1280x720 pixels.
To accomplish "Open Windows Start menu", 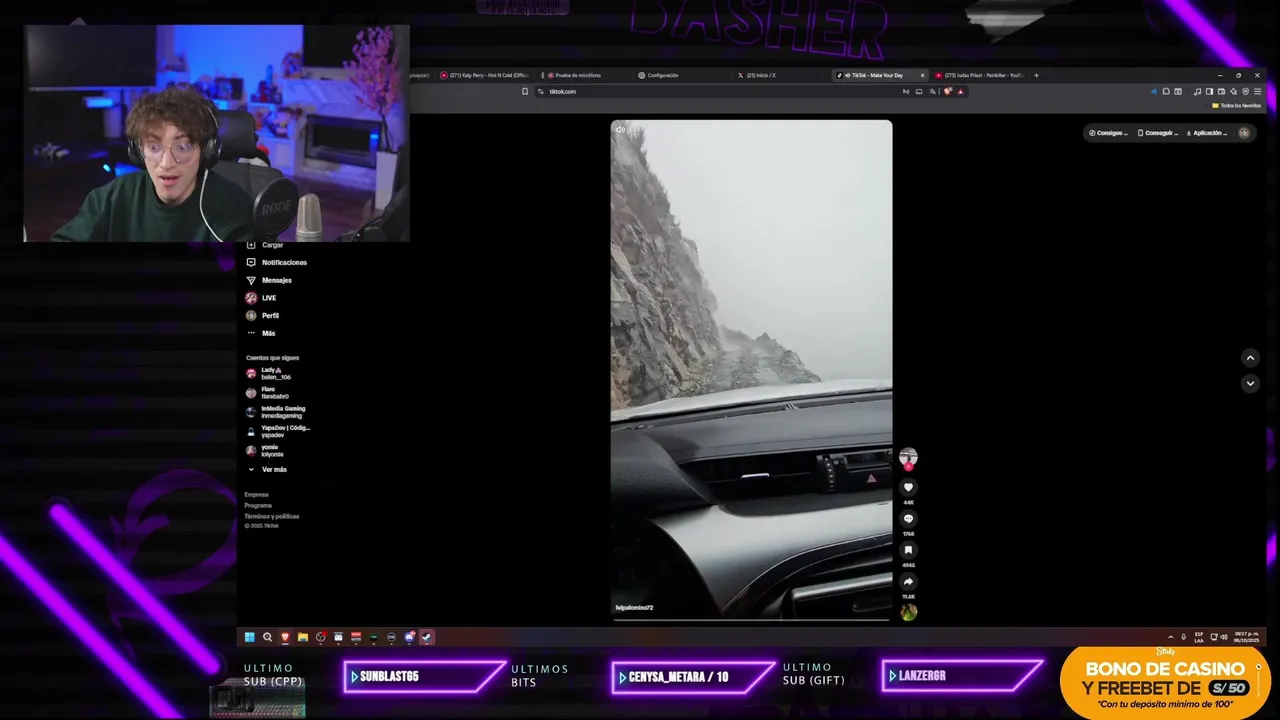I will (x=250, y=637).
